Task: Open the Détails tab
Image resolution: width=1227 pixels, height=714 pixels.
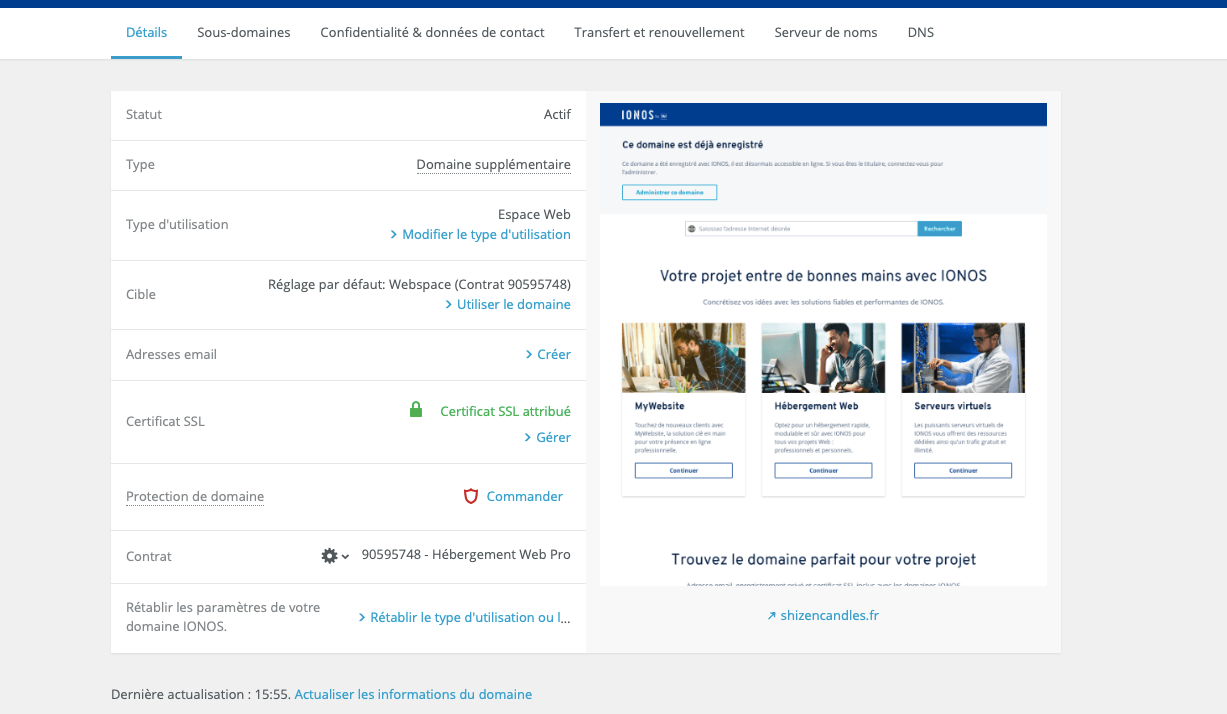Action: 146,32
